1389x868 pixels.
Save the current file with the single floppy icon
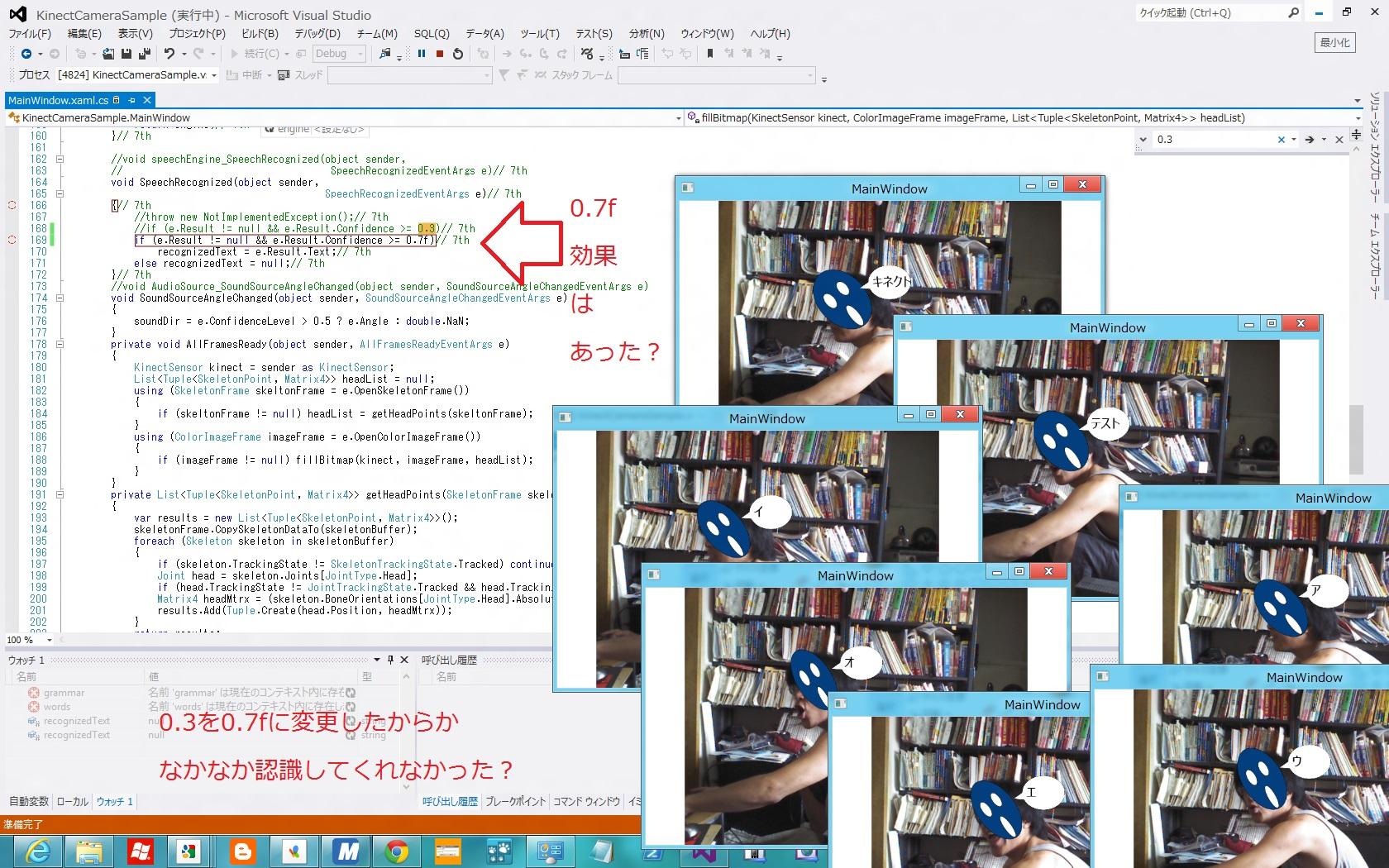point(126,54)
